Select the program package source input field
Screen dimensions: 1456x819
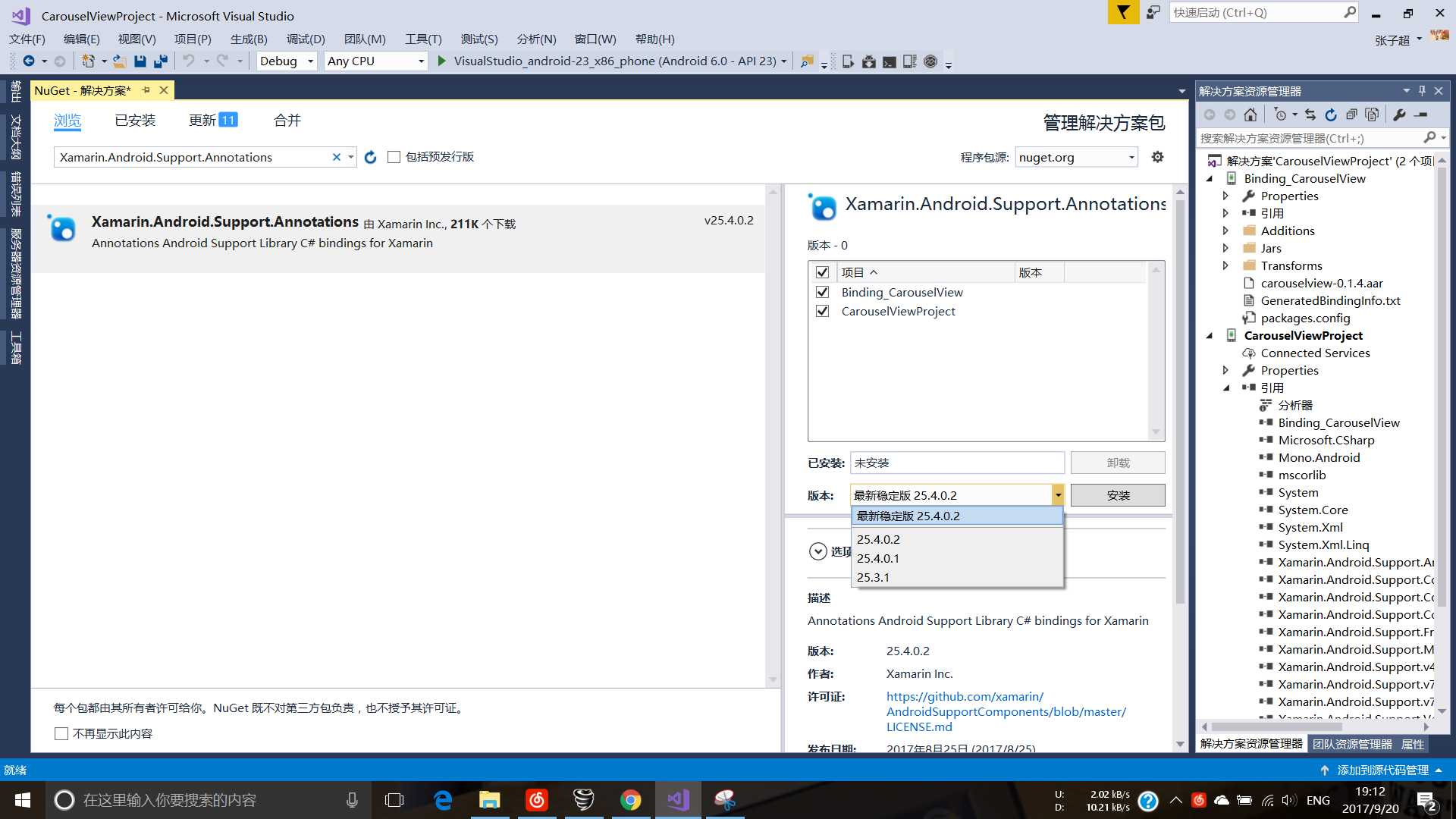click(1076, 157)
